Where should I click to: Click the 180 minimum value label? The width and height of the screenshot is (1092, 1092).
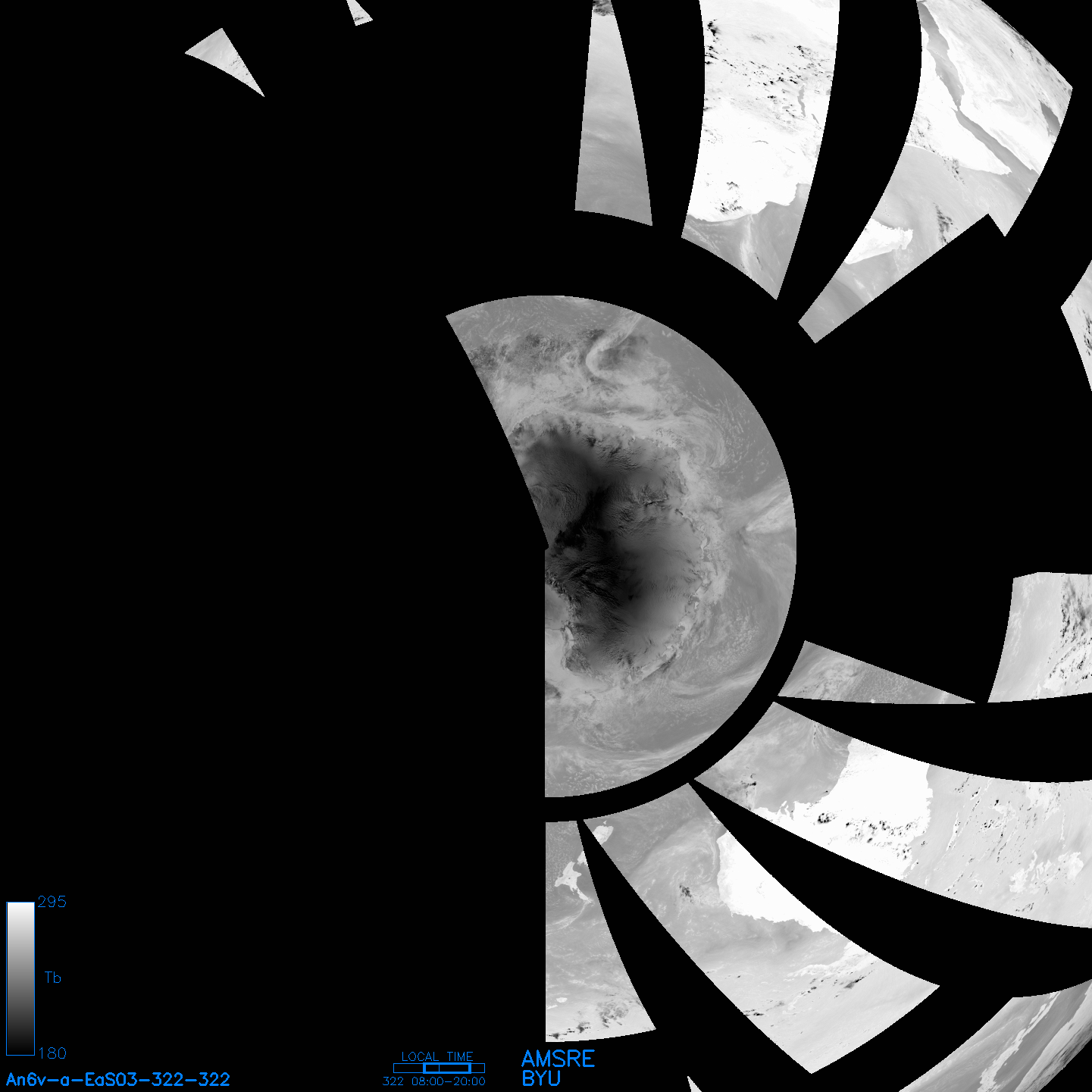coord(52,1053)
